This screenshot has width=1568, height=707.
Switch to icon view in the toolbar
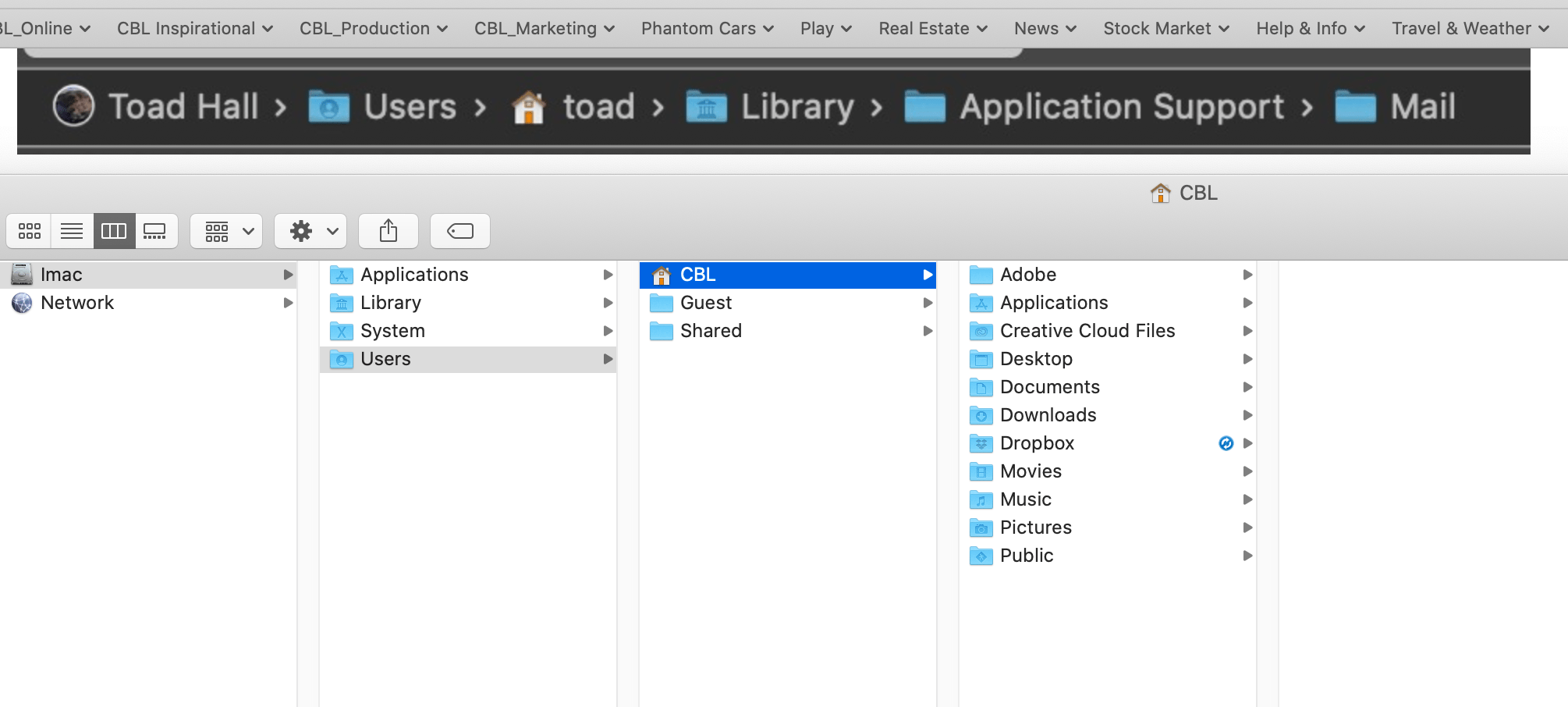click(29, 231)
